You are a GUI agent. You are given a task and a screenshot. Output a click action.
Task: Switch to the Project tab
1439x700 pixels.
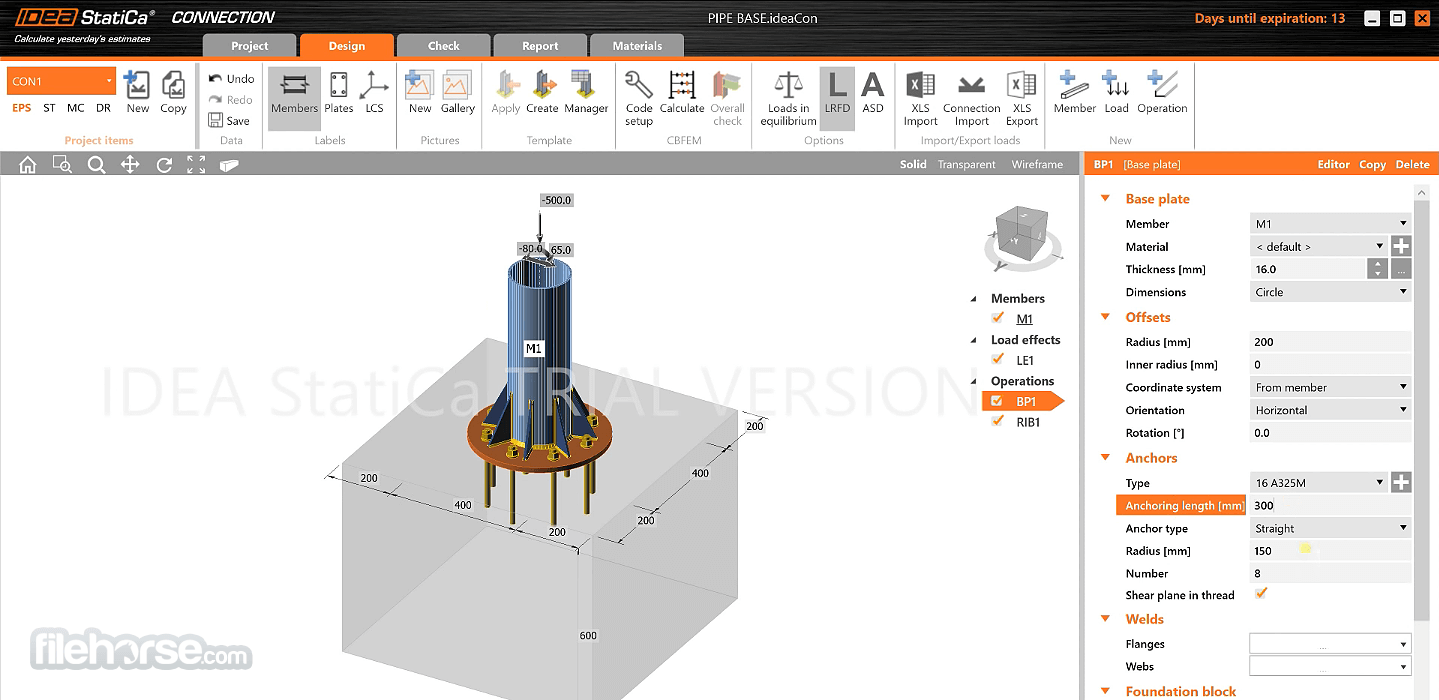(x=249, y=46)
